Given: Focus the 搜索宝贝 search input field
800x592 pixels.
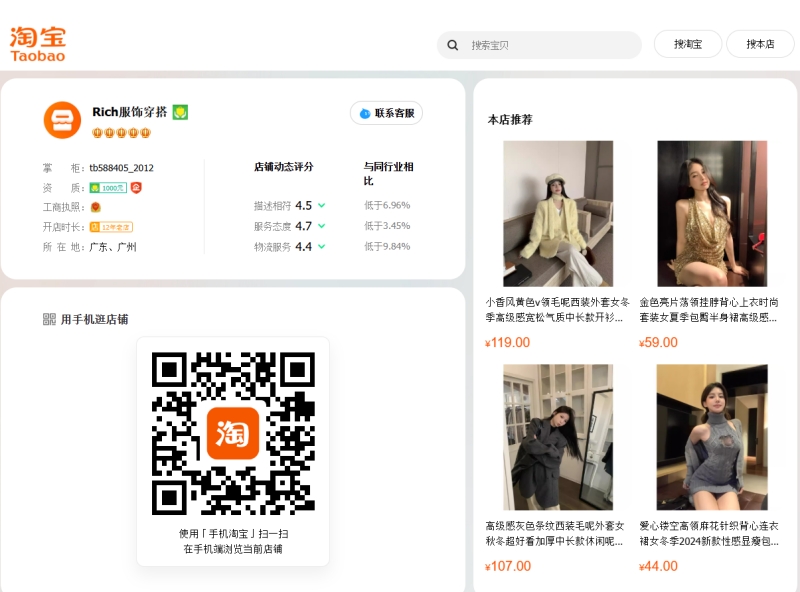Looking at the screenshot, I should tap(539, 45).
